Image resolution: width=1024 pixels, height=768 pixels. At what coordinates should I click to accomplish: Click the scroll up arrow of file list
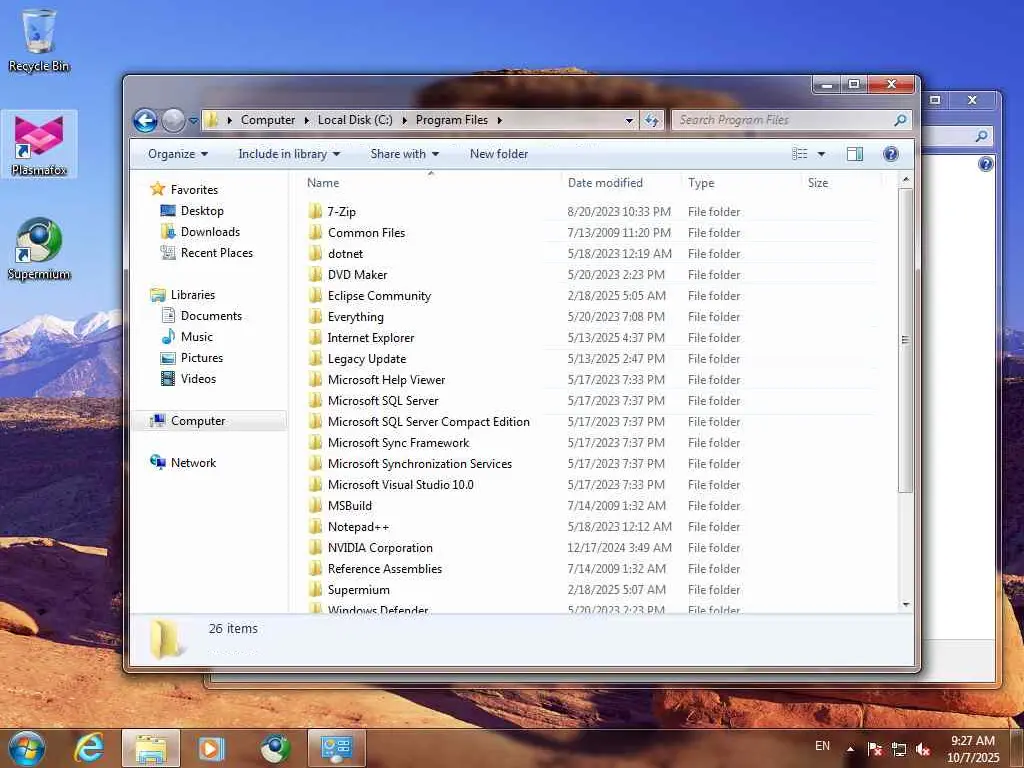click(x=905, y=180)
